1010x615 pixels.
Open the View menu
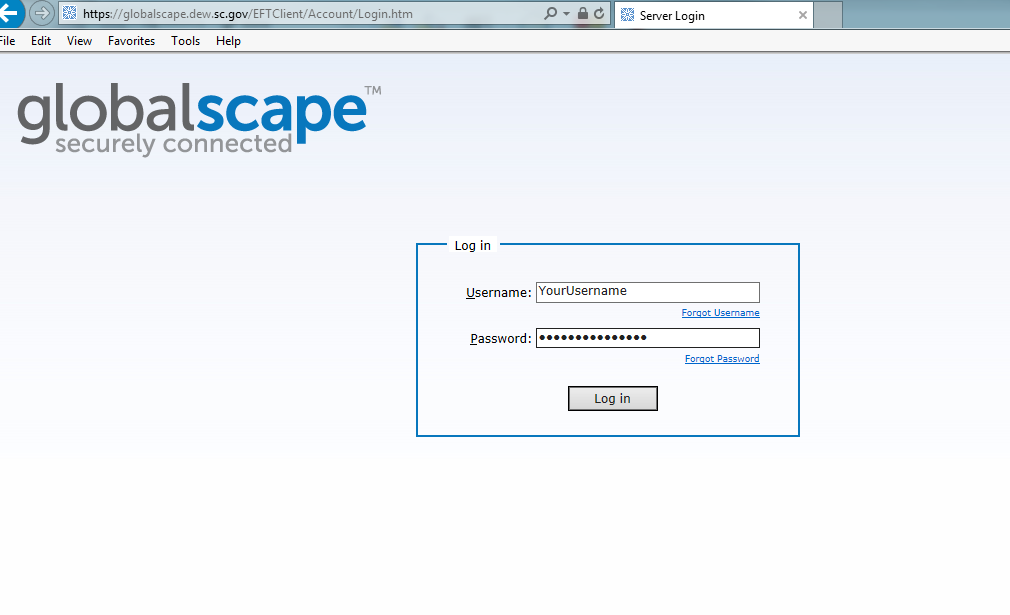[x=80, y=41]
